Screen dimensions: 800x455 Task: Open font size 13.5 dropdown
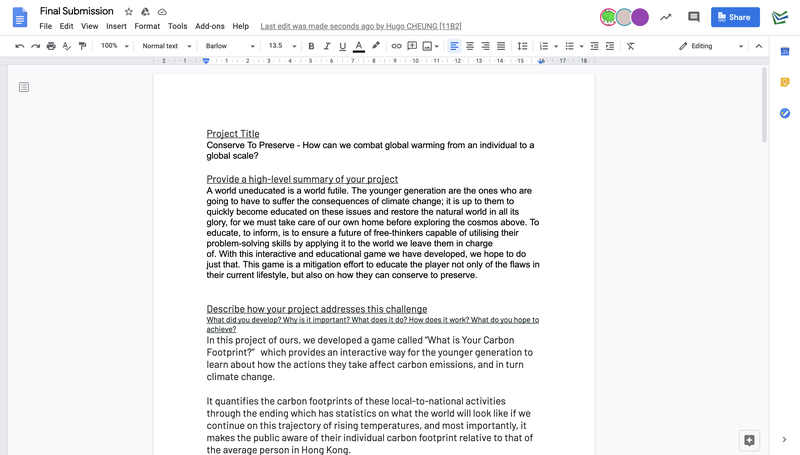point(282,46)
